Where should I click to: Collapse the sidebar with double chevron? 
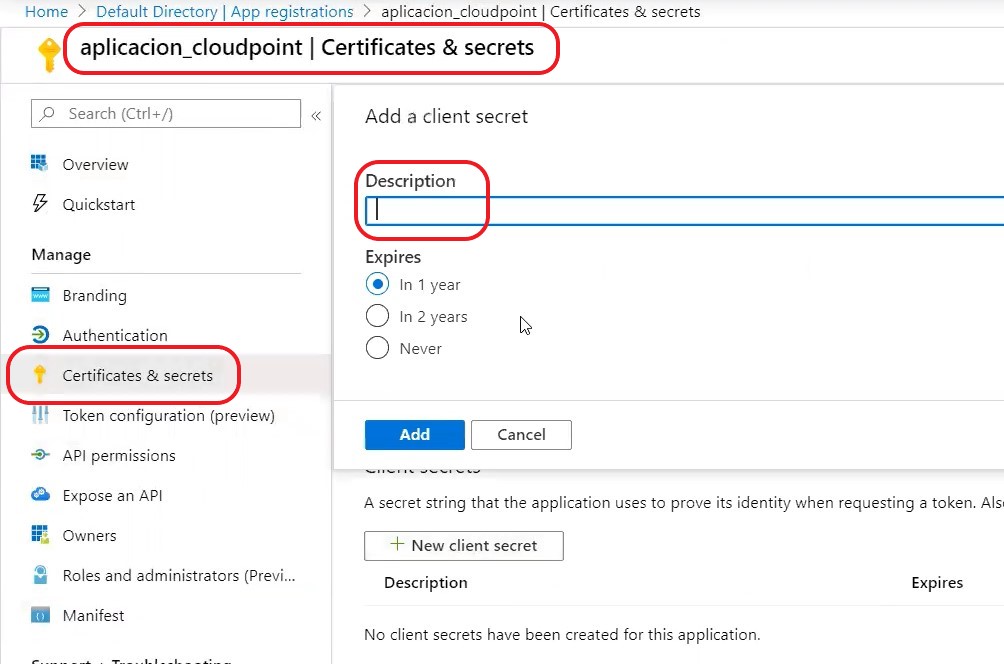316,116
